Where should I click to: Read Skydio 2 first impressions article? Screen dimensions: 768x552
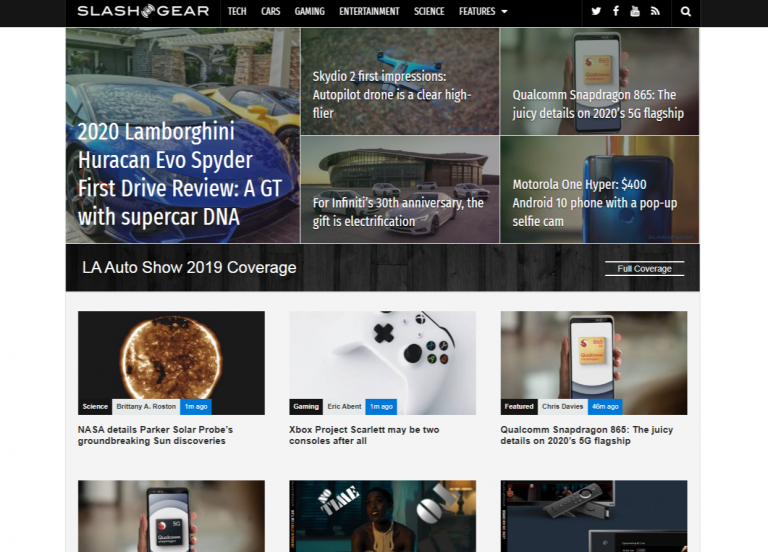tap(400, 81)
